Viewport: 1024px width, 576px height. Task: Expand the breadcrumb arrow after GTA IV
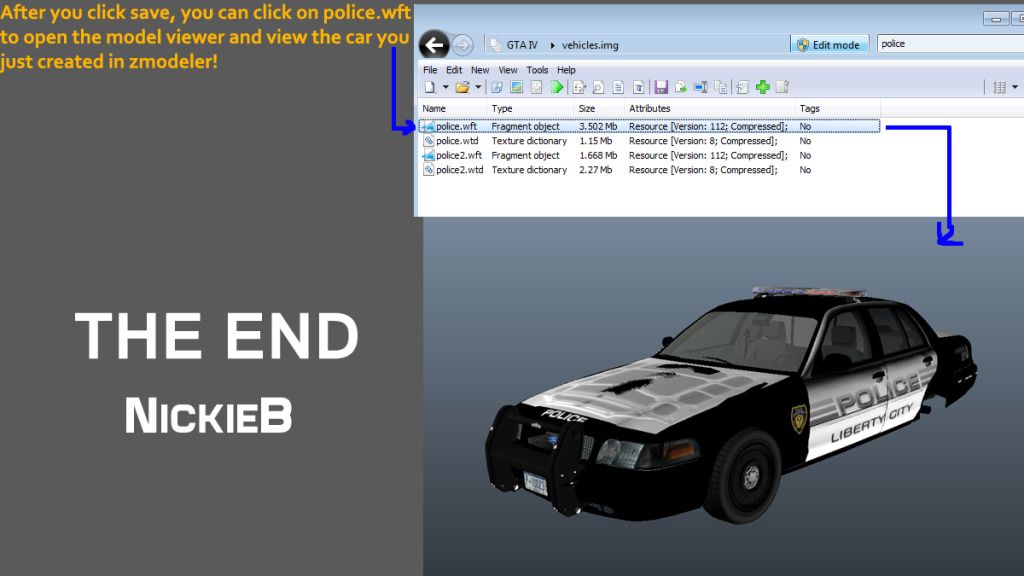[x=552, y=45]
